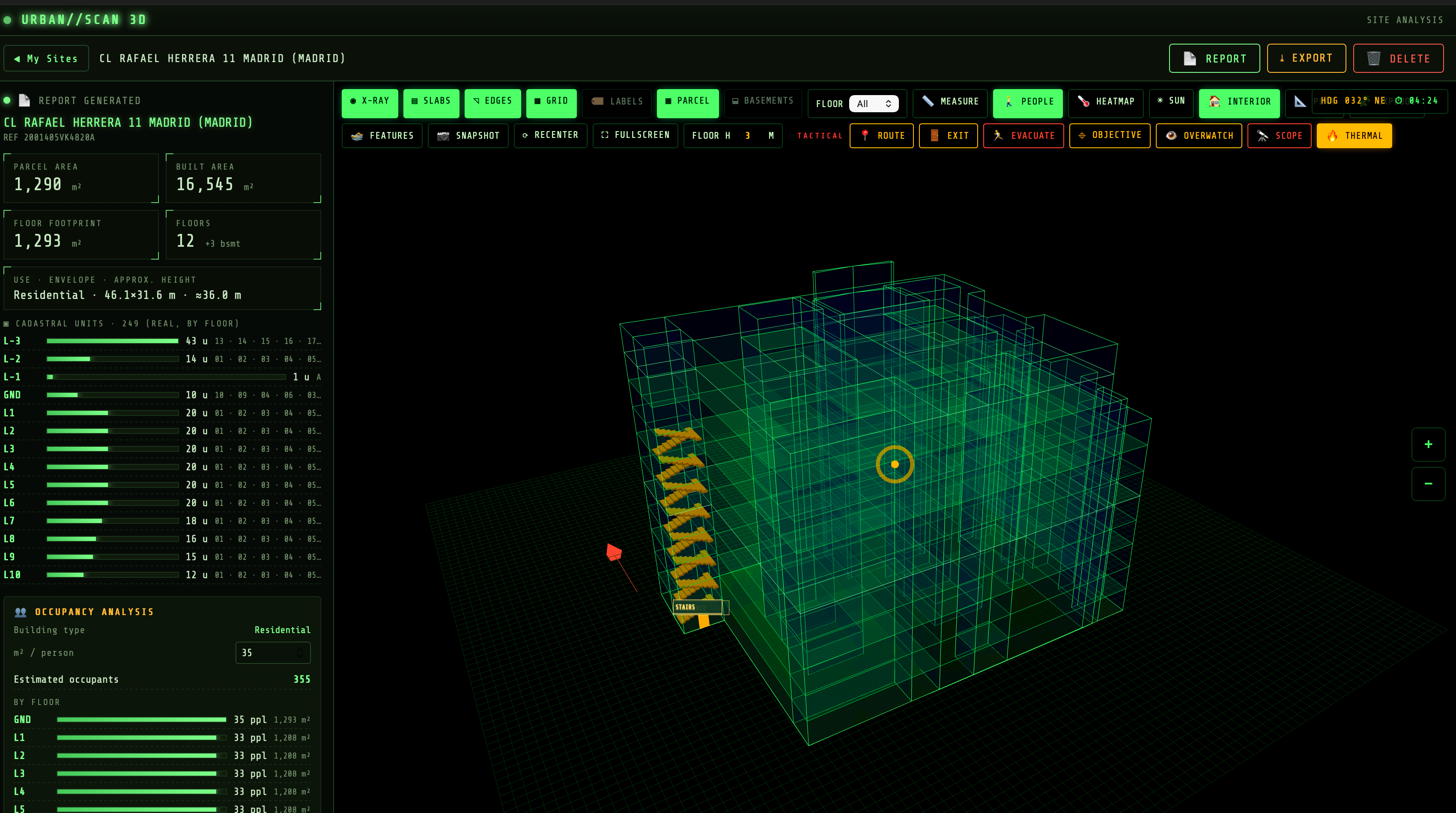1456x813 pixels.
Task: Select the GND cadastral row with 10 u
Action: [162, 395]
